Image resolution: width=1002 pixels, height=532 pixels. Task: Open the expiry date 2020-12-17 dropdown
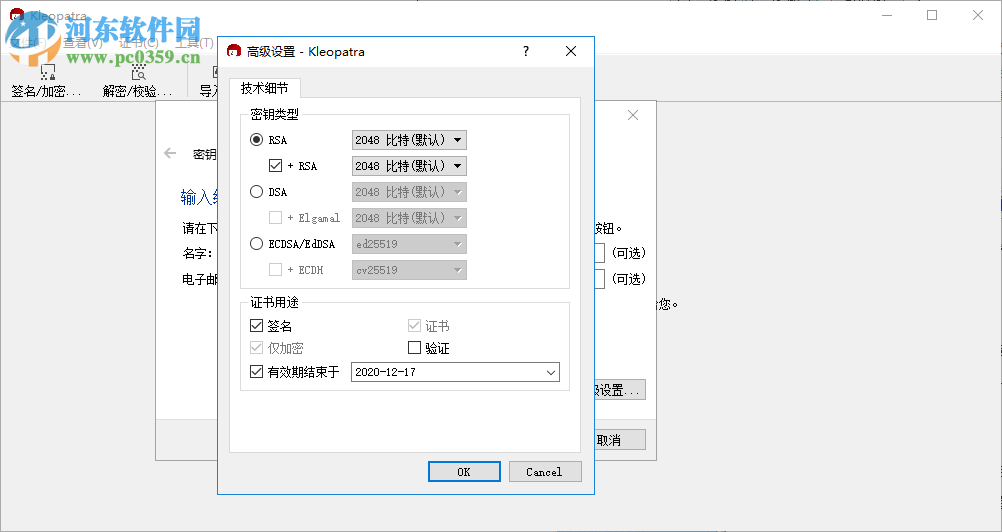[455, 372]
